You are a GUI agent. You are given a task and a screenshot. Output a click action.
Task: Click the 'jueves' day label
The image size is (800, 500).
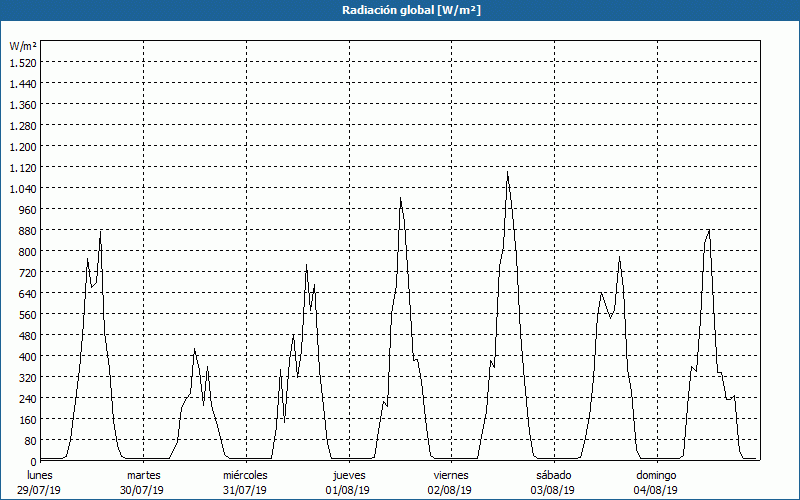pyautogui.click(x=349, y=475)
